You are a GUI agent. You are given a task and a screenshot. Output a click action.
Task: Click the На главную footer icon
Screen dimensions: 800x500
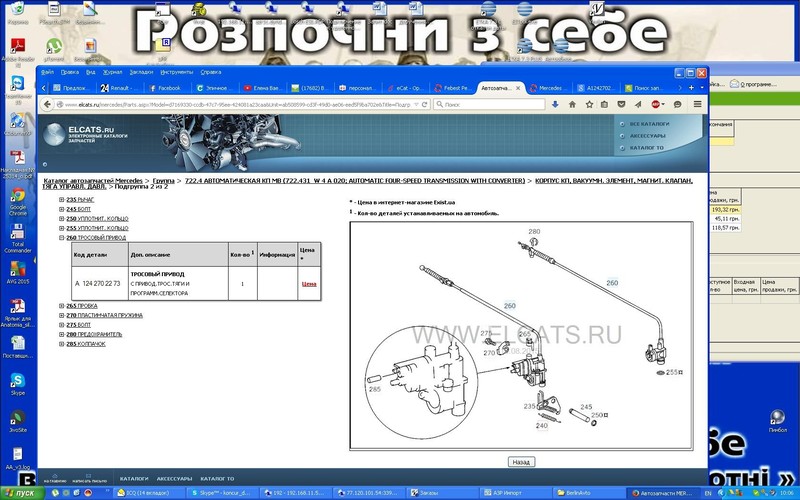coord(55,478)
